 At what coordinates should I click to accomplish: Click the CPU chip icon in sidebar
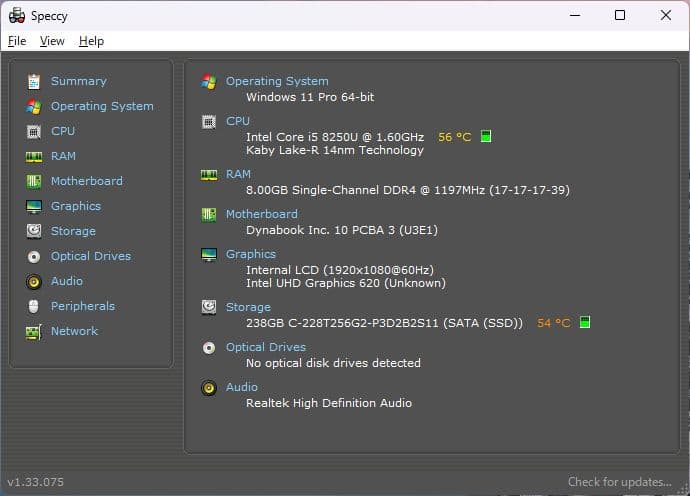34,132
